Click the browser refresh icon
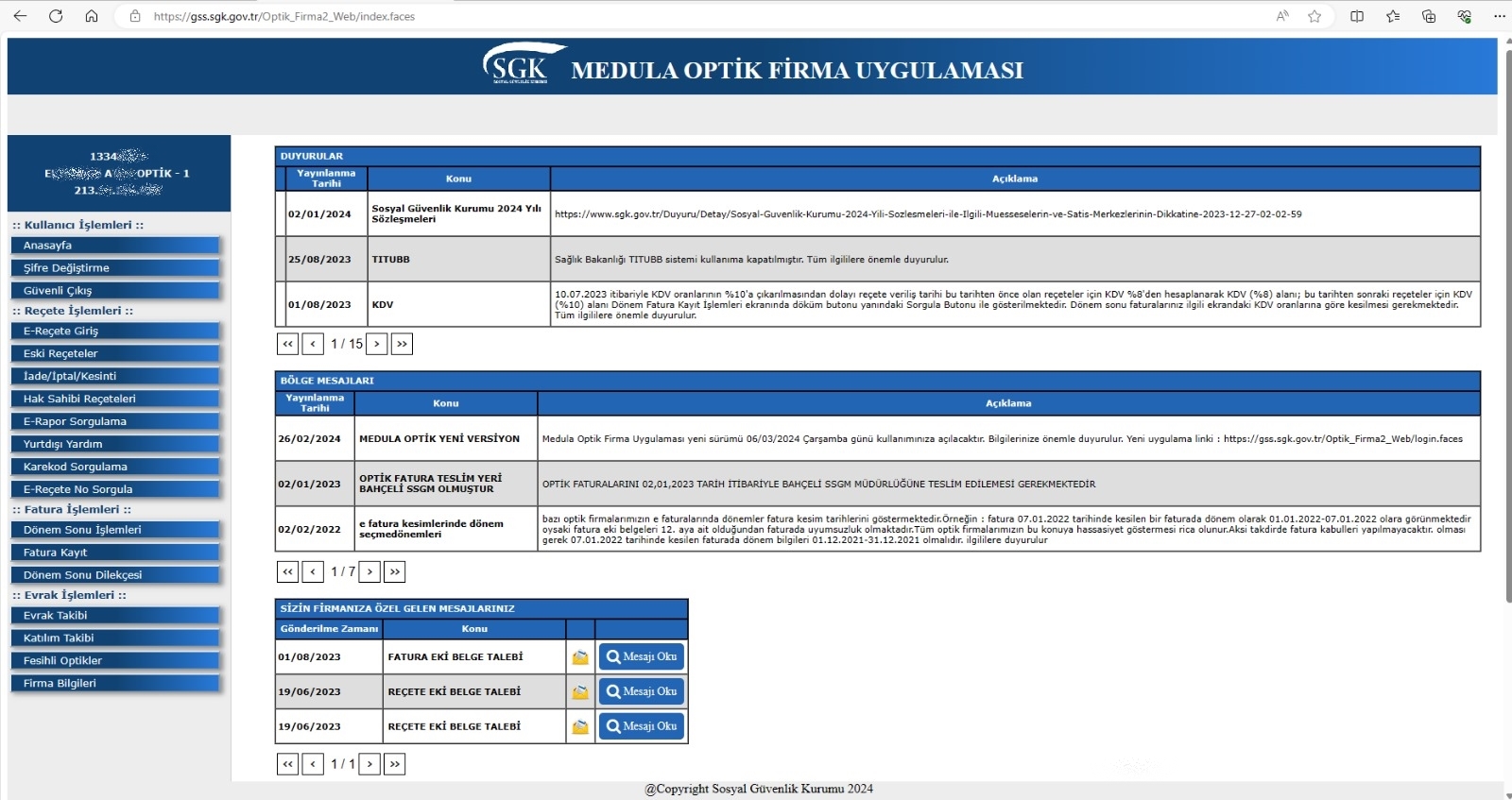 [56, 16]
